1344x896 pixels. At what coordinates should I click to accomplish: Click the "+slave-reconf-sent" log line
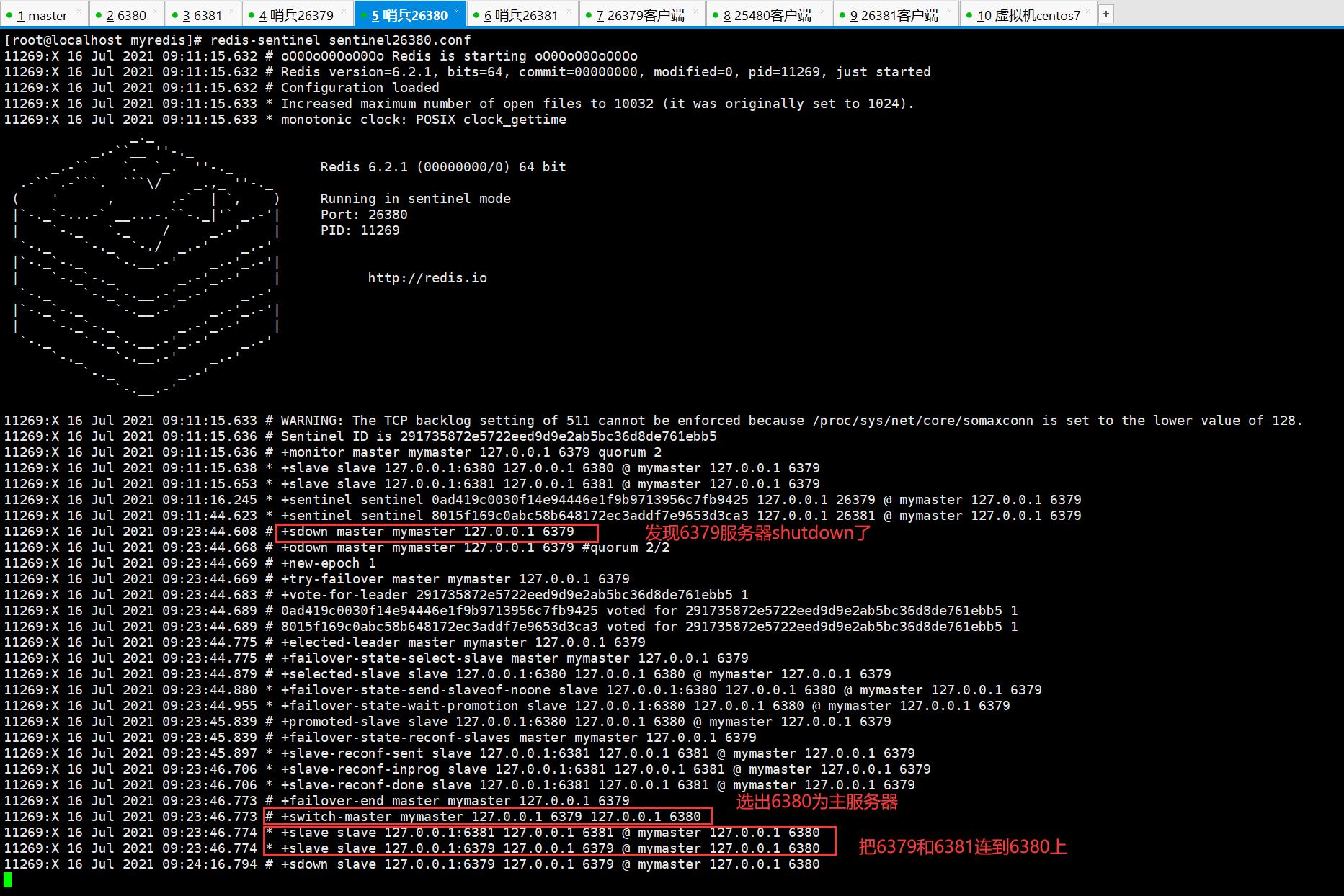pyautogui.click(x=459, y=753)
